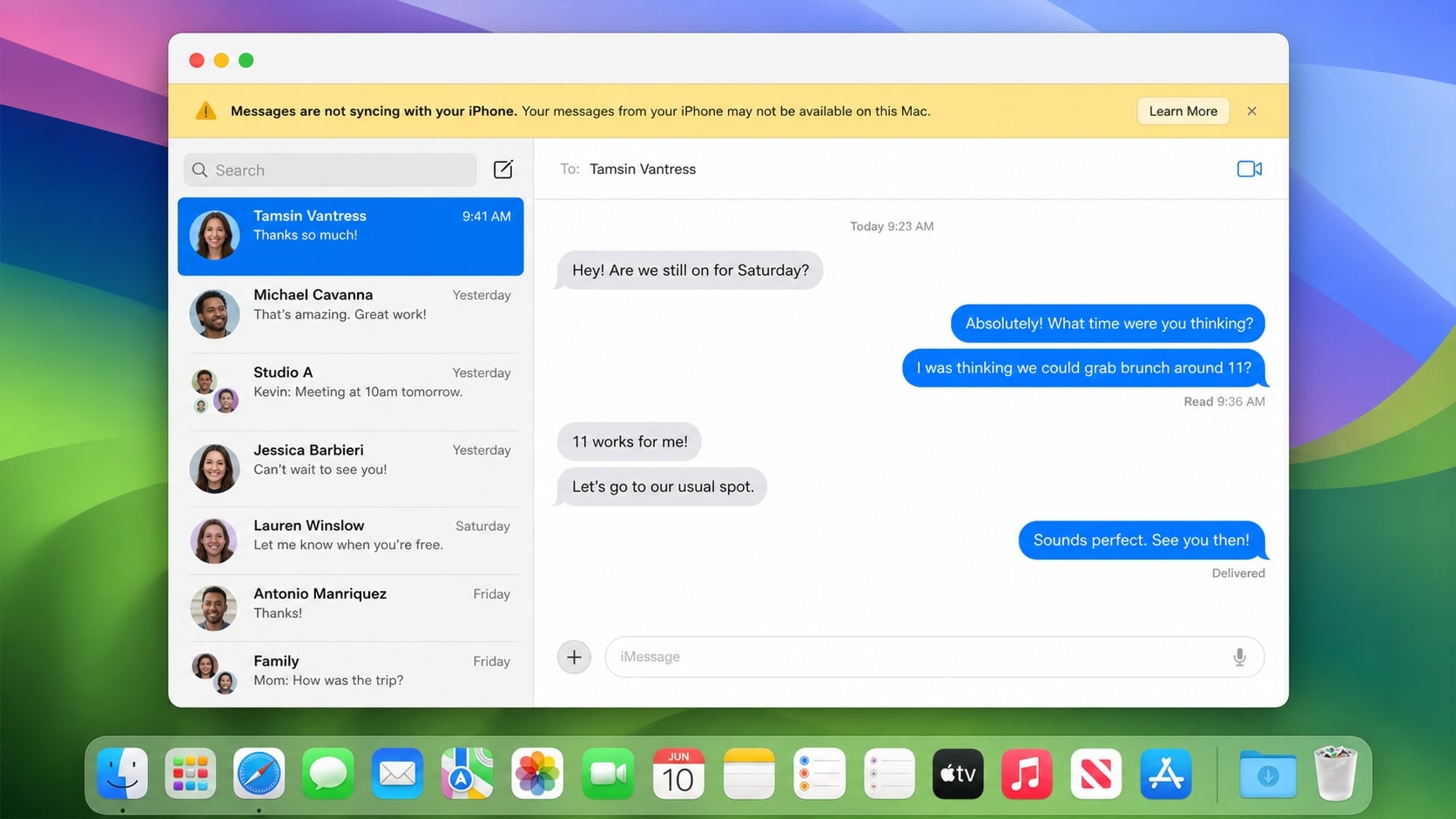The image size is (1456, 819).
Task: Record audio with the microphone icon
Action: click(x=1239, y=657)
